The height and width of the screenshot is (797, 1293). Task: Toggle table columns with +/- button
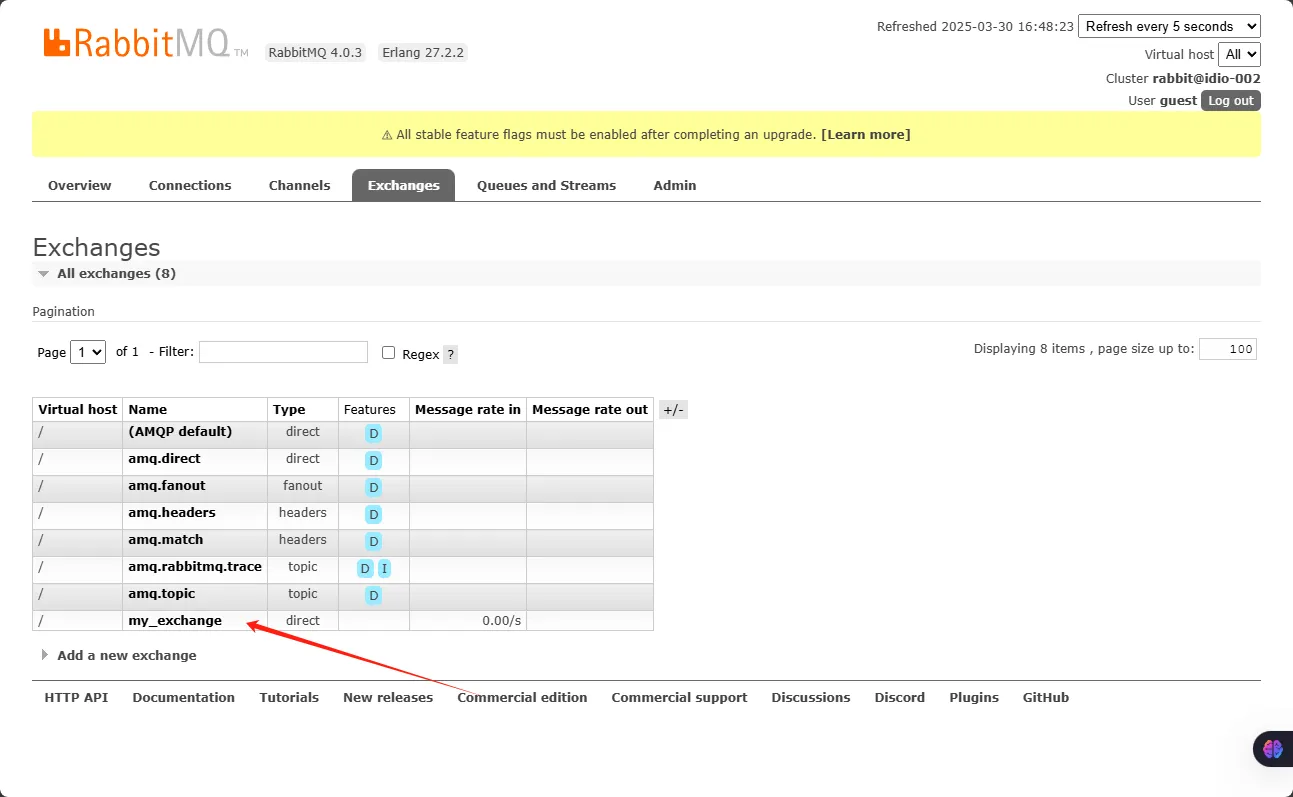[x=673, y=409]
